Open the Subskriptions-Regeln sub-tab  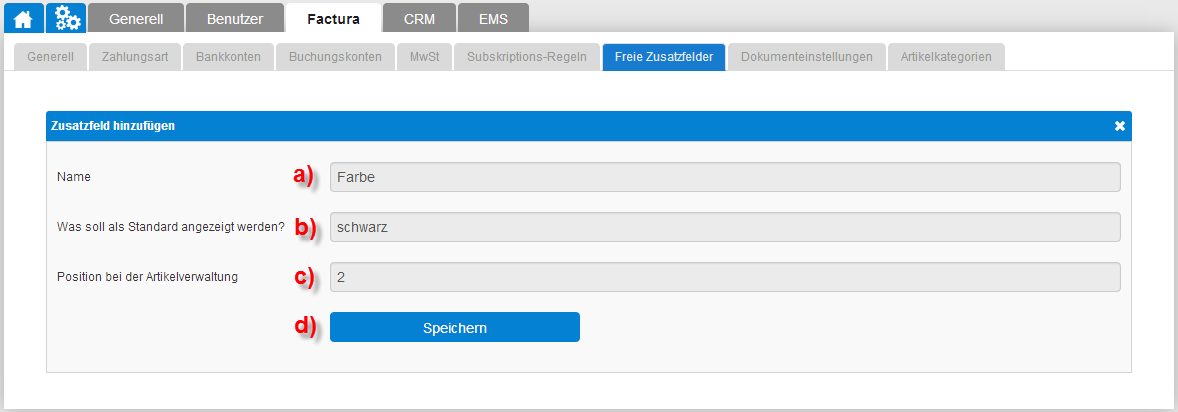pos(527,57)
